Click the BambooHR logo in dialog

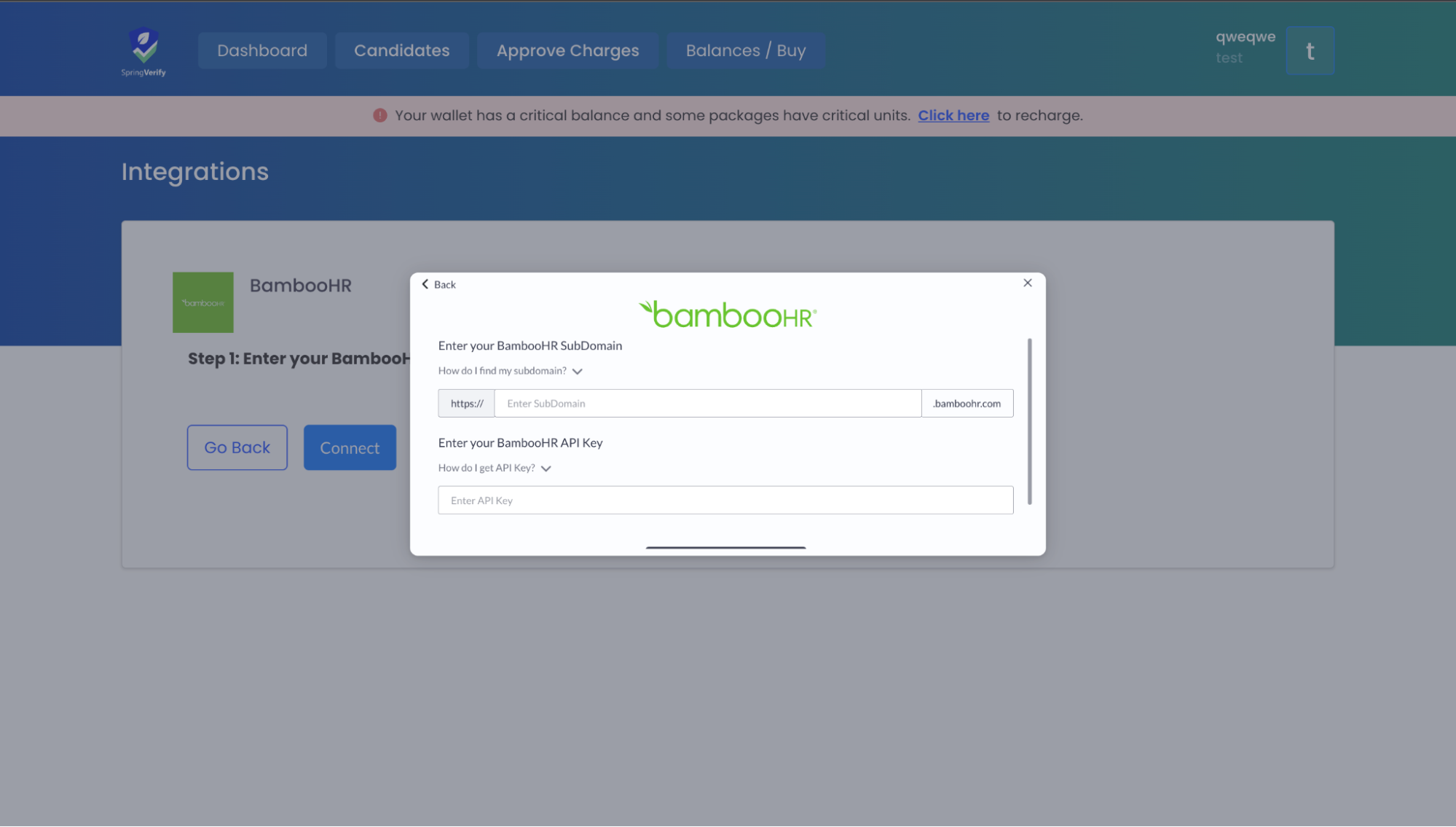click(727, 315)
